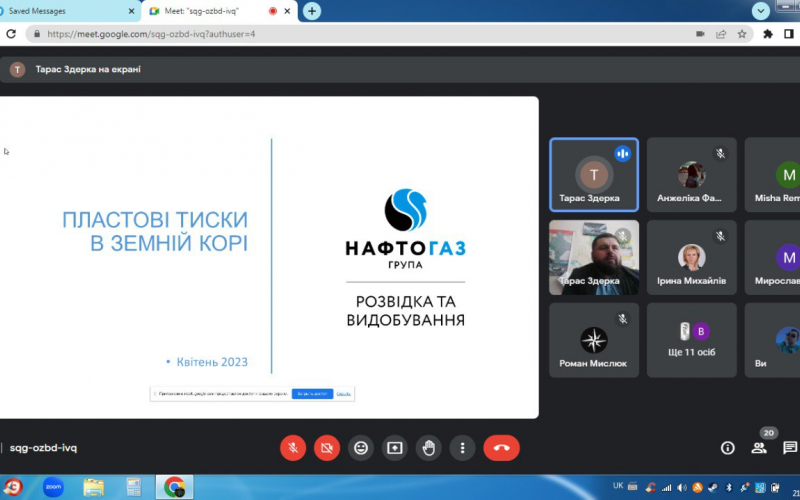Click the hide link in sharing bar
Image resolution: width=800 pixels, height=500 pixels.
343,393
